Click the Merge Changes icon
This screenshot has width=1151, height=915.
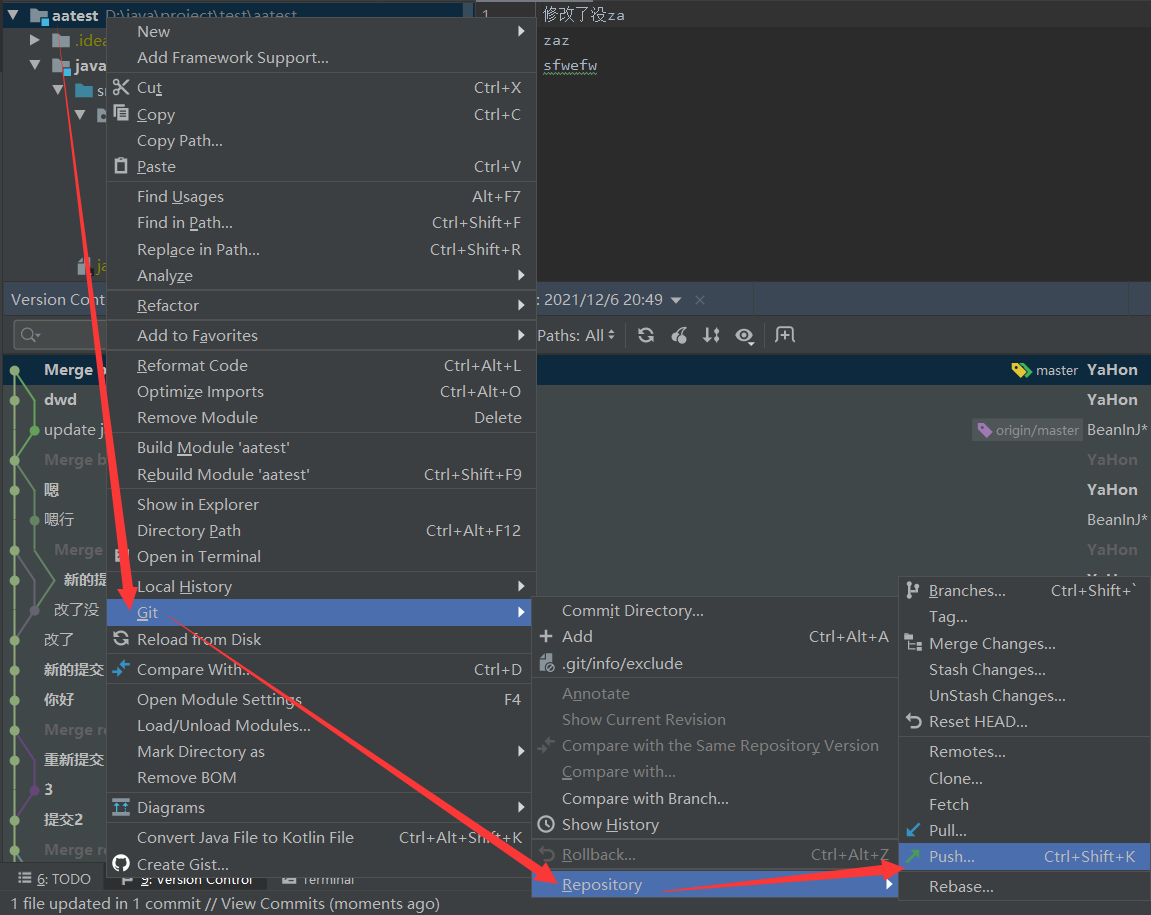[913, 643]
